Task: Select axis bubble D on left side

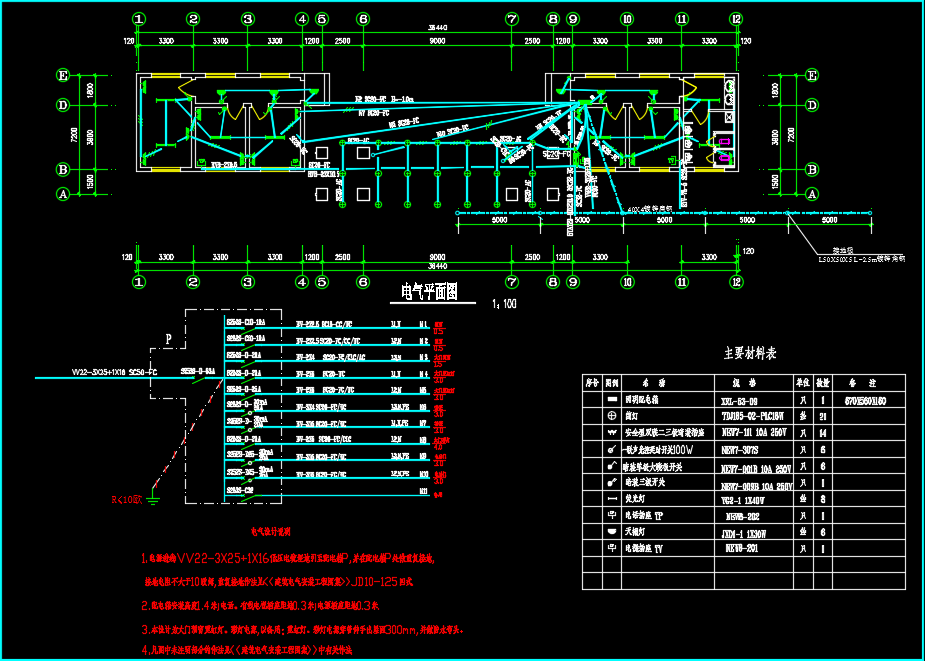Action: 62,105
